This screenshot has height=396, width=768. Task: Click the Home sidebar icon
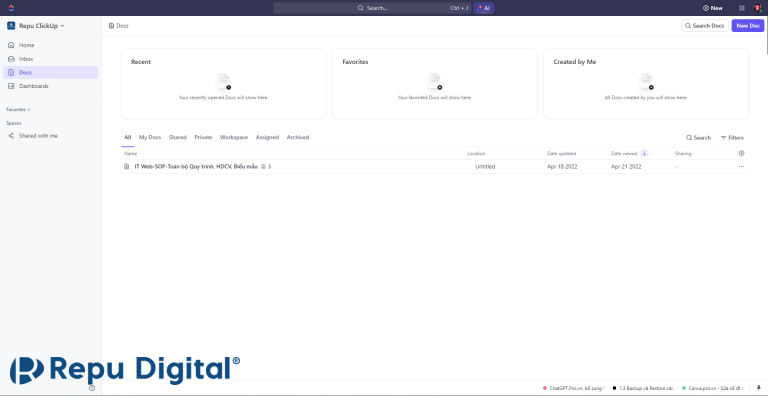(x=11, y=45)
